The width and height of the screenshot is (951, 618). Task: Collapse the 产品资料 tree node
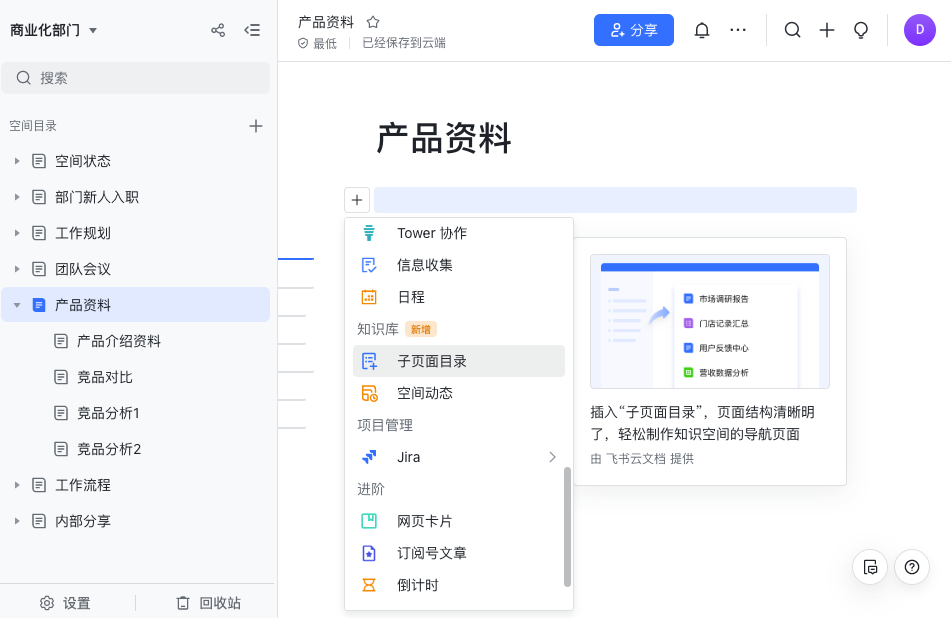pyautogui.click(x=17, y=305)
